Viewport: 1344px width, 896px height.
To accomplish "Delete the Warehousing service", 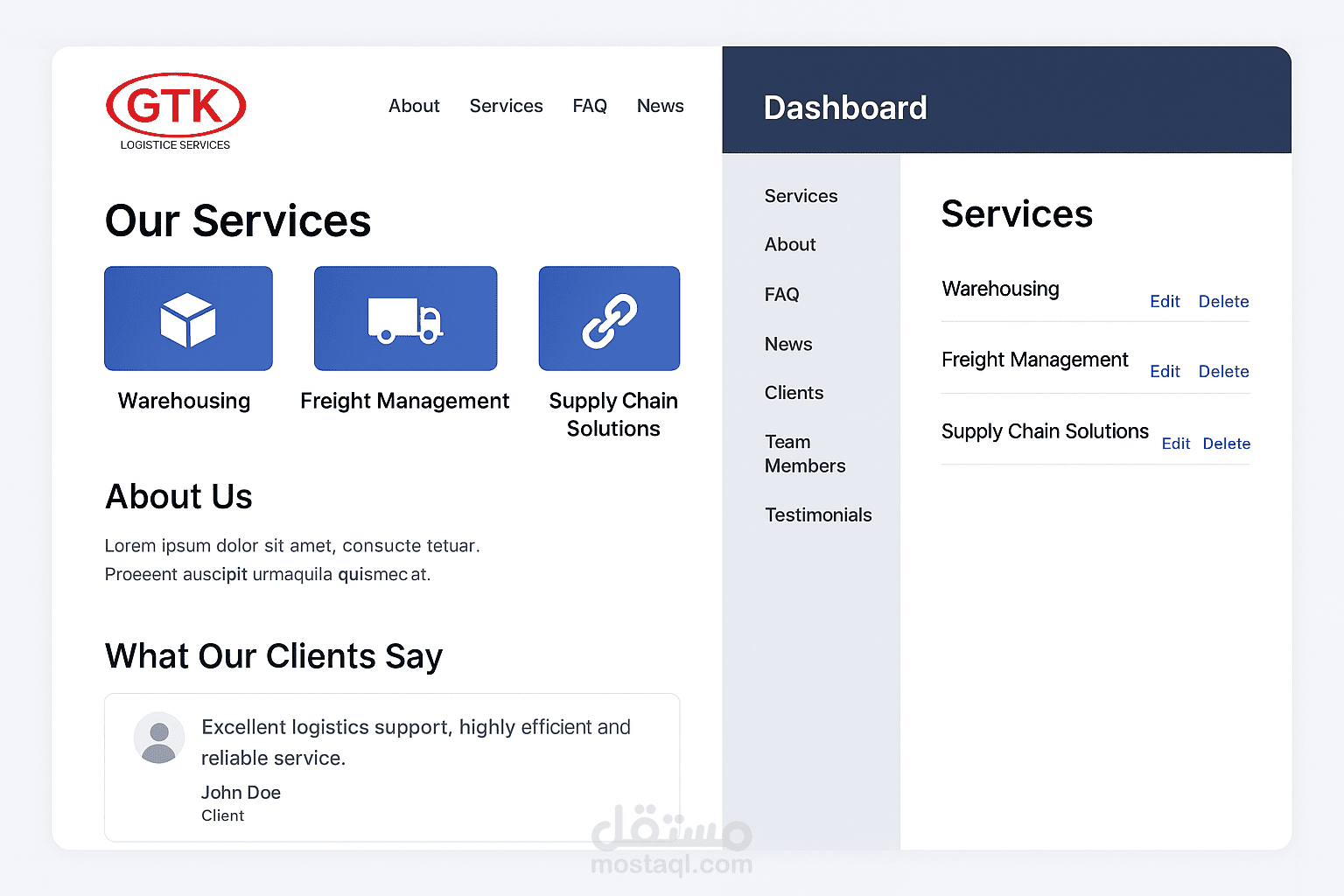I will click(x=1223, y=301).
